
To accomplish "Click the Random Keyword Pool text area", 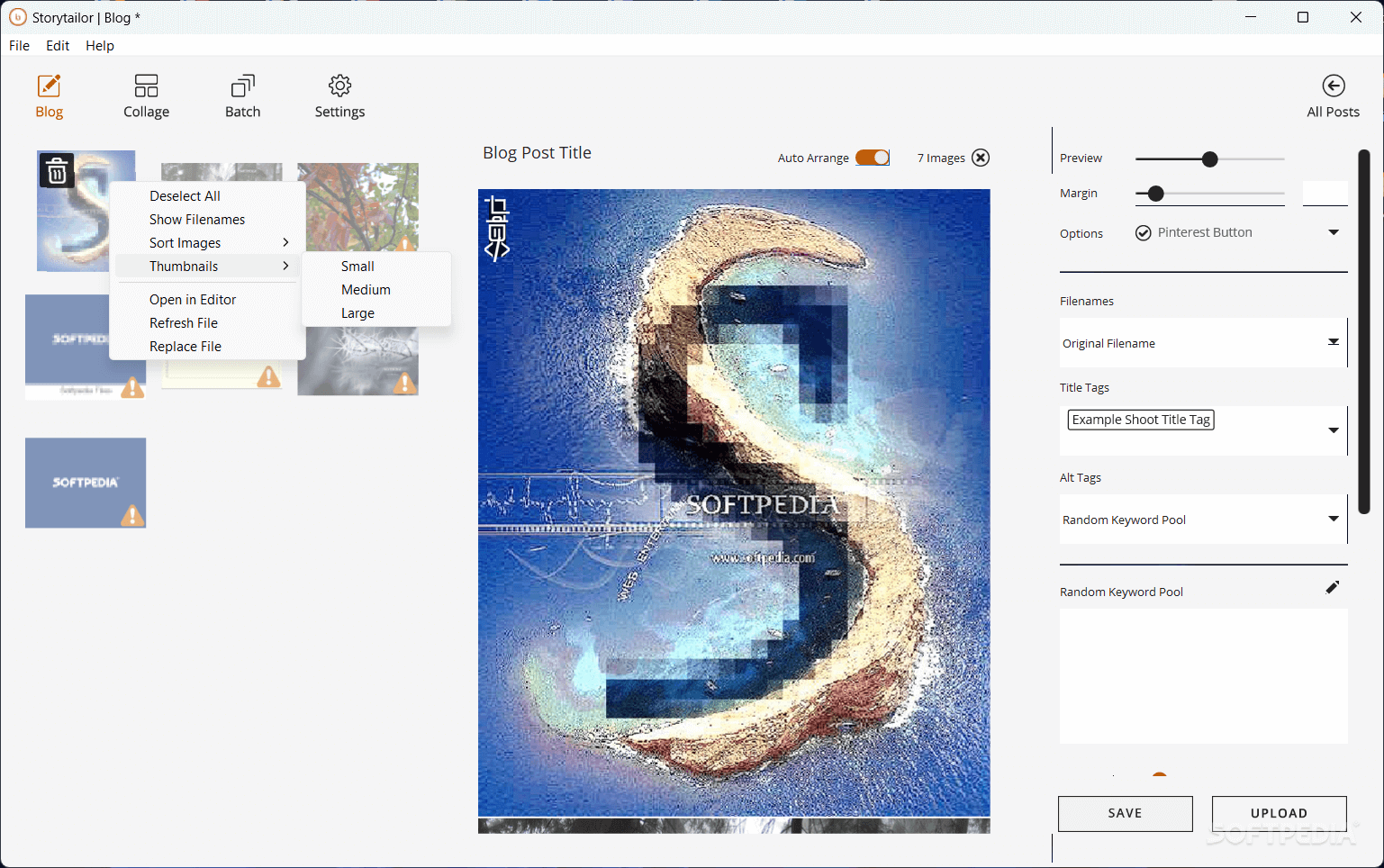I will (x=1203, y=675).
